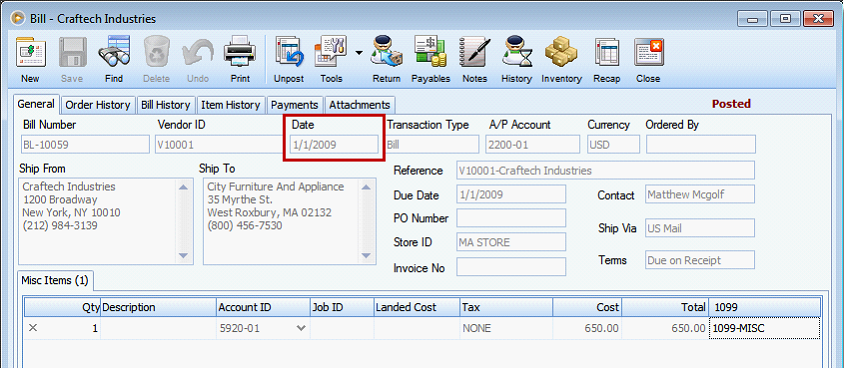Expand the Tools dropdown arrow
The width and height of the screenshot is (845, 369).
tap(358, 53)
